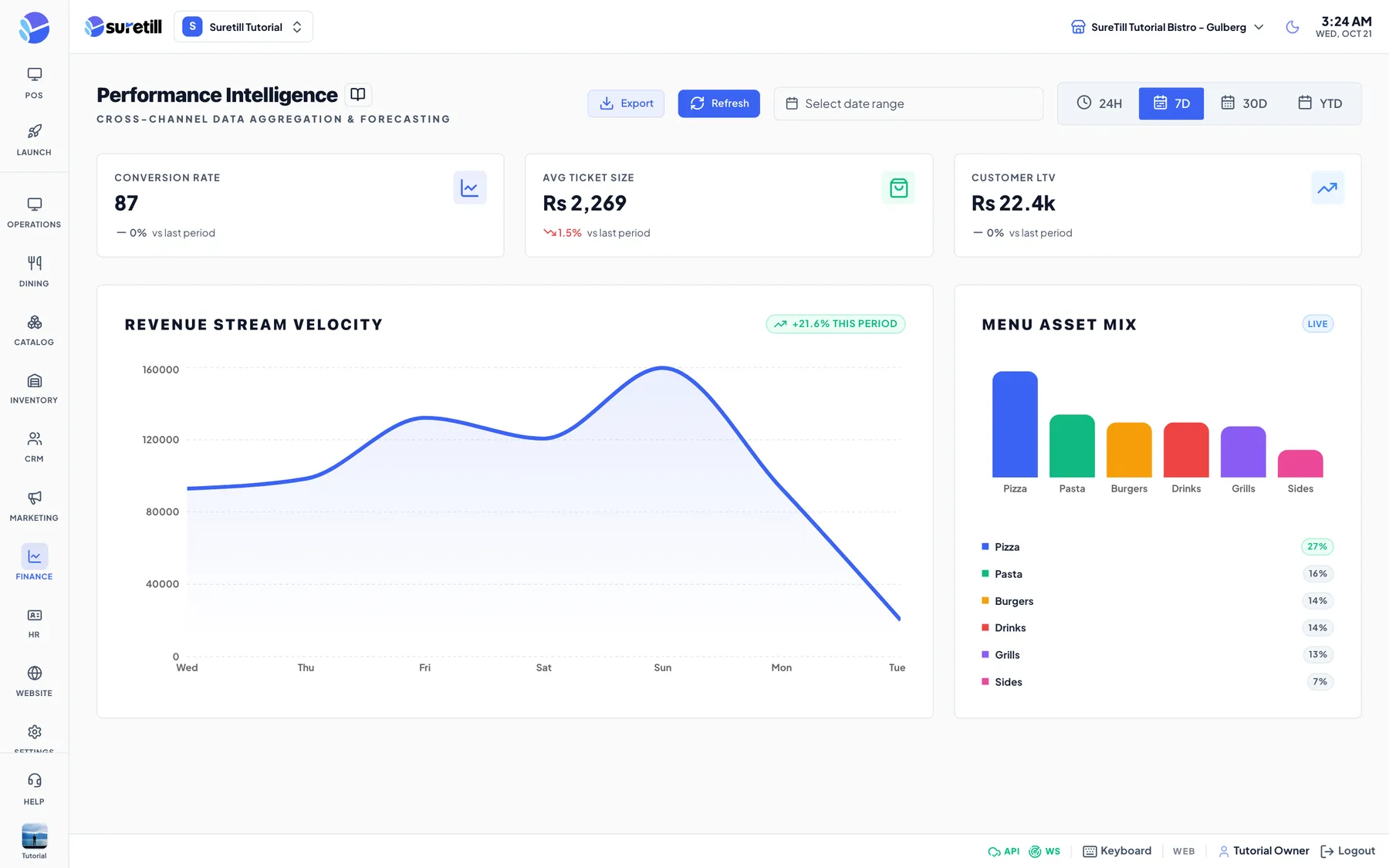Go to Operations in sidebar
1389x868 pixels.
click(34, 213)
